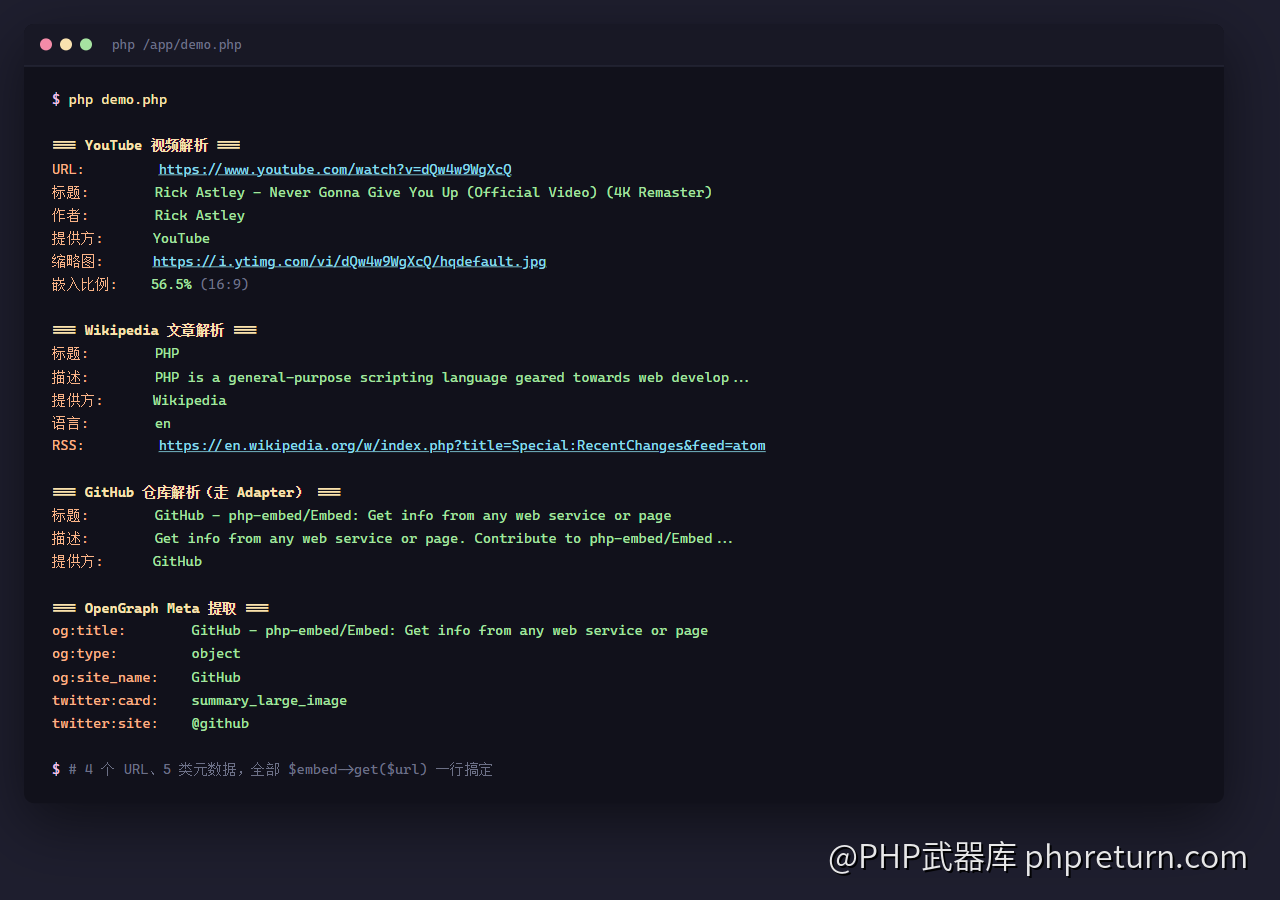Screen dimensions: 1280x900
Task: Click the red close window dot
Action: [46, 44]
